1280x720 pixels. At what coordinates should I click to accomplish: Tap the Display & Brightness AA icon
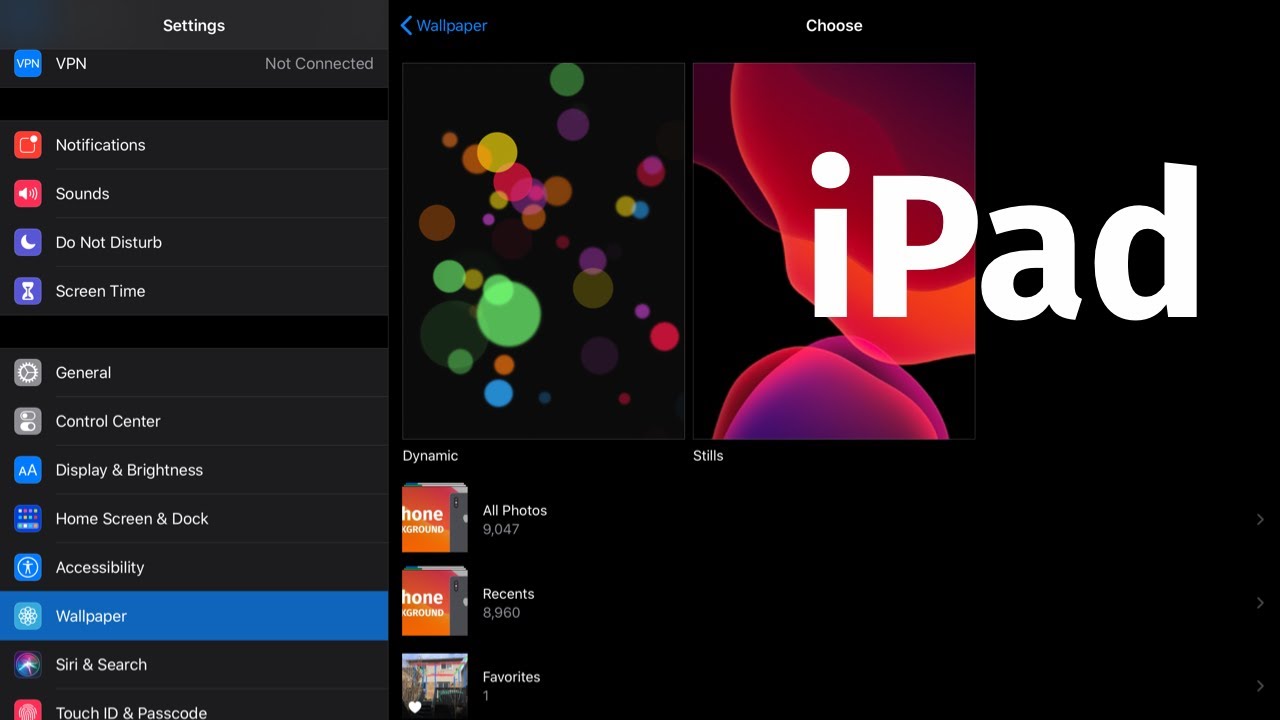tap(28, 470)
